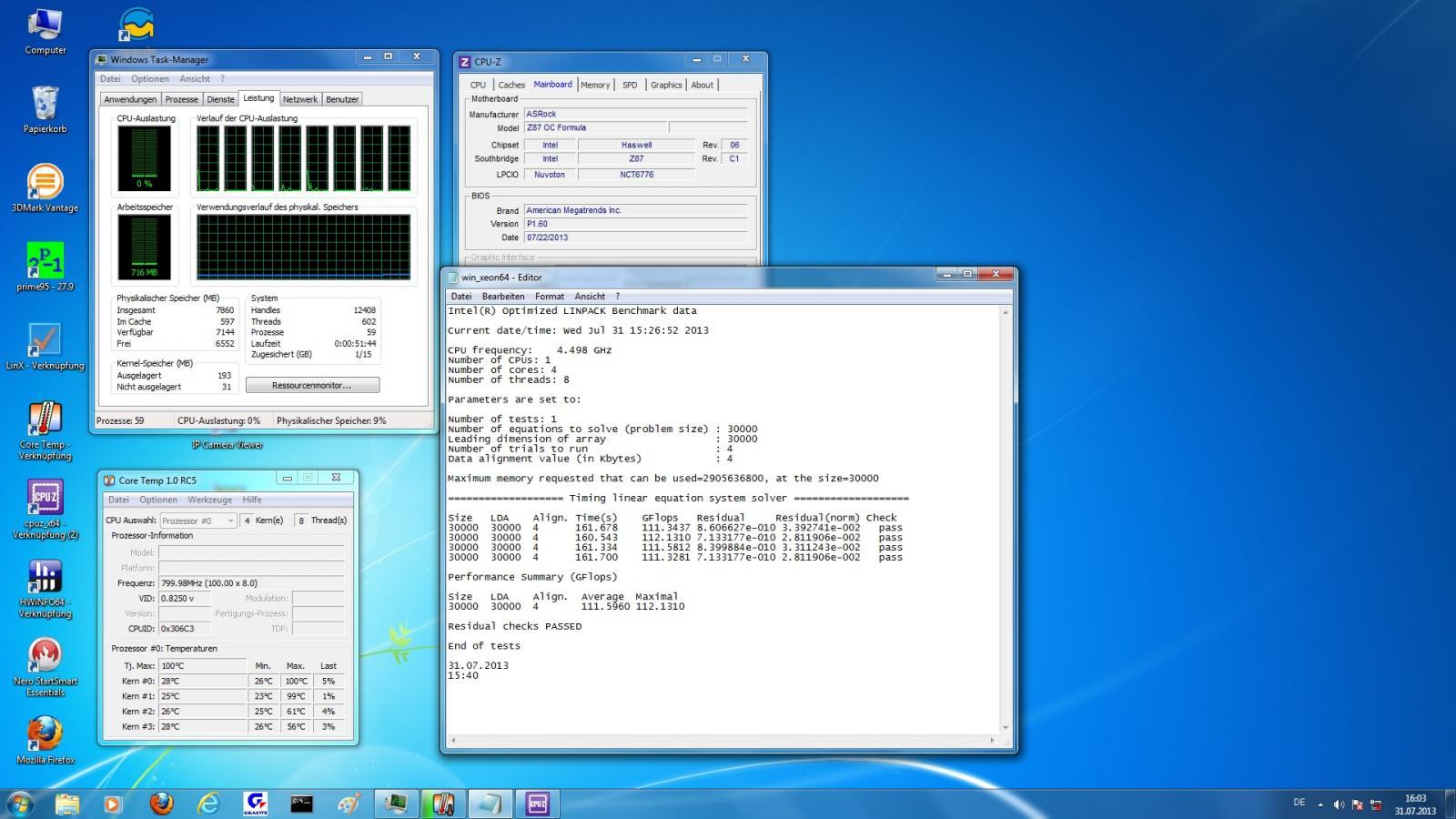
Task: Launch Firefox from the taskbar
Action: [x=161, y=804]
